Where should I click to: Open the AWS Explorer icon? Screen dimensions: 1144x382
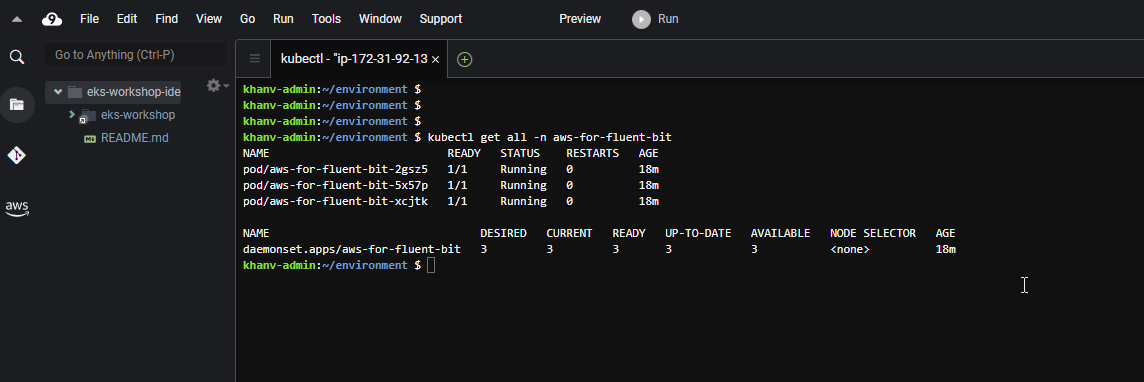[x=17, y=208]
